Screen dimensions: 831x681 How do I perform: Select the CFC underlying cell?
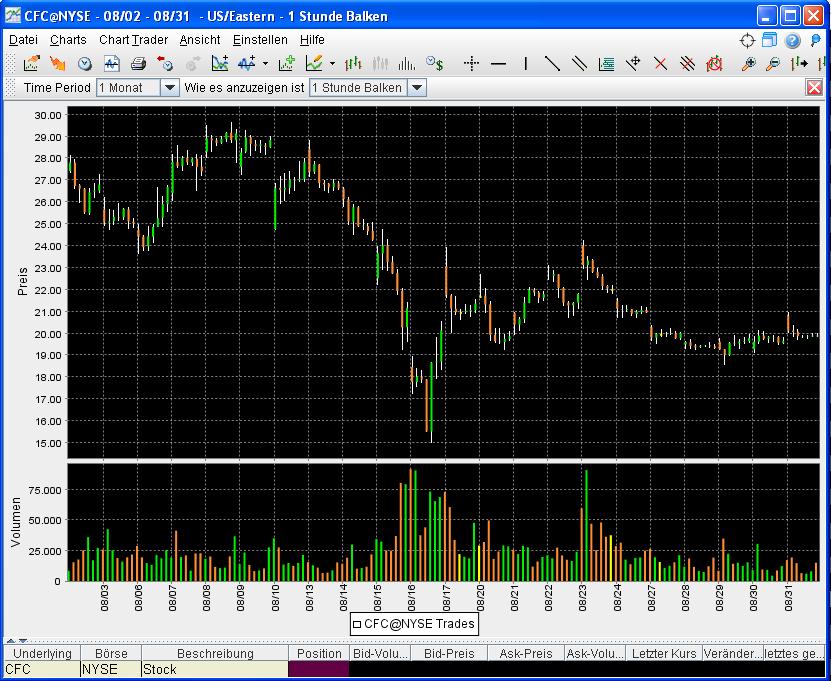pos(42,669)
